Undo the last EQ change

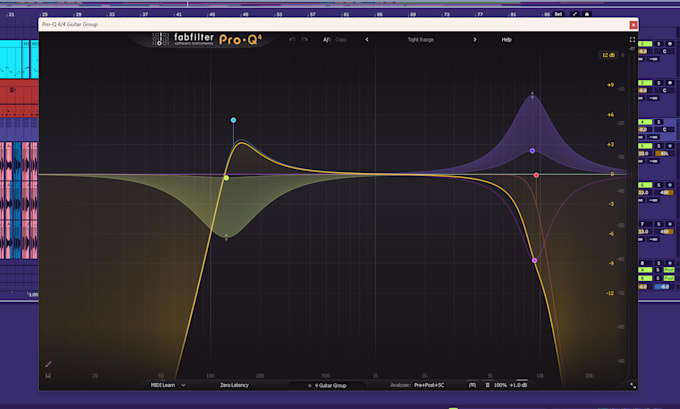point(292,39)
